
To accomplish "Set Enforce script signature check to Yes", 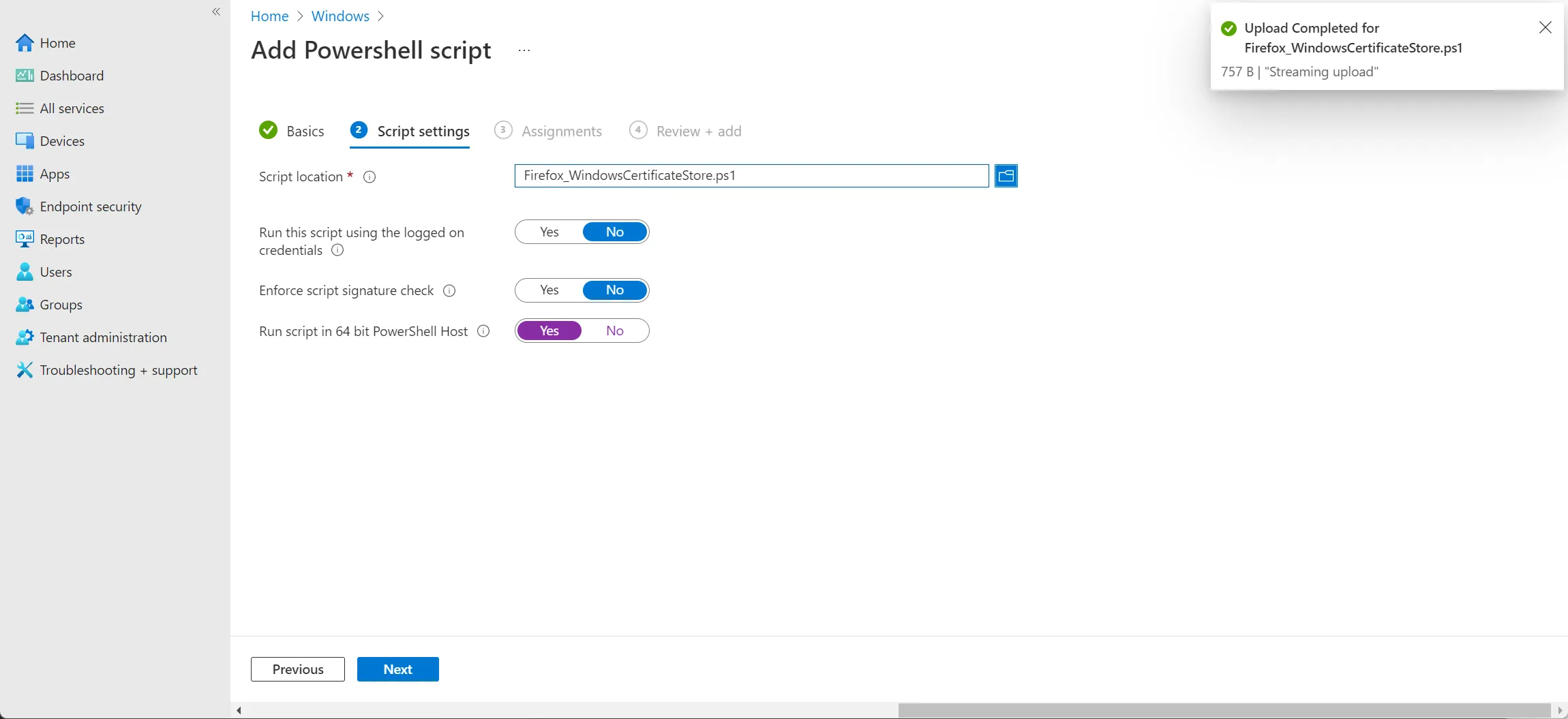I will point(549,290).
